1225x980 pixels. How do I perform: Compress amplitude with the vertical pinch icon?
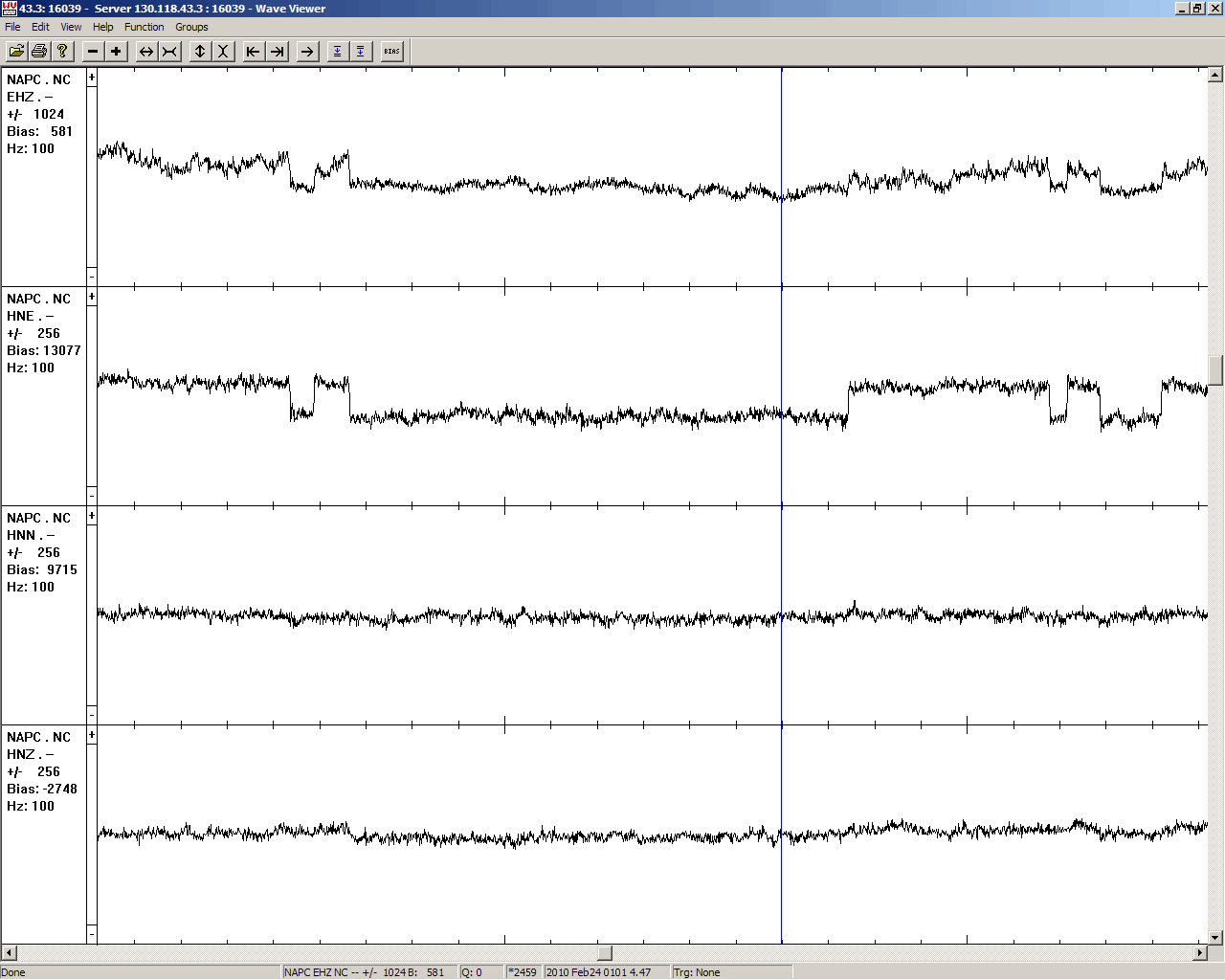pyautogui.click(x=223, y=51)
